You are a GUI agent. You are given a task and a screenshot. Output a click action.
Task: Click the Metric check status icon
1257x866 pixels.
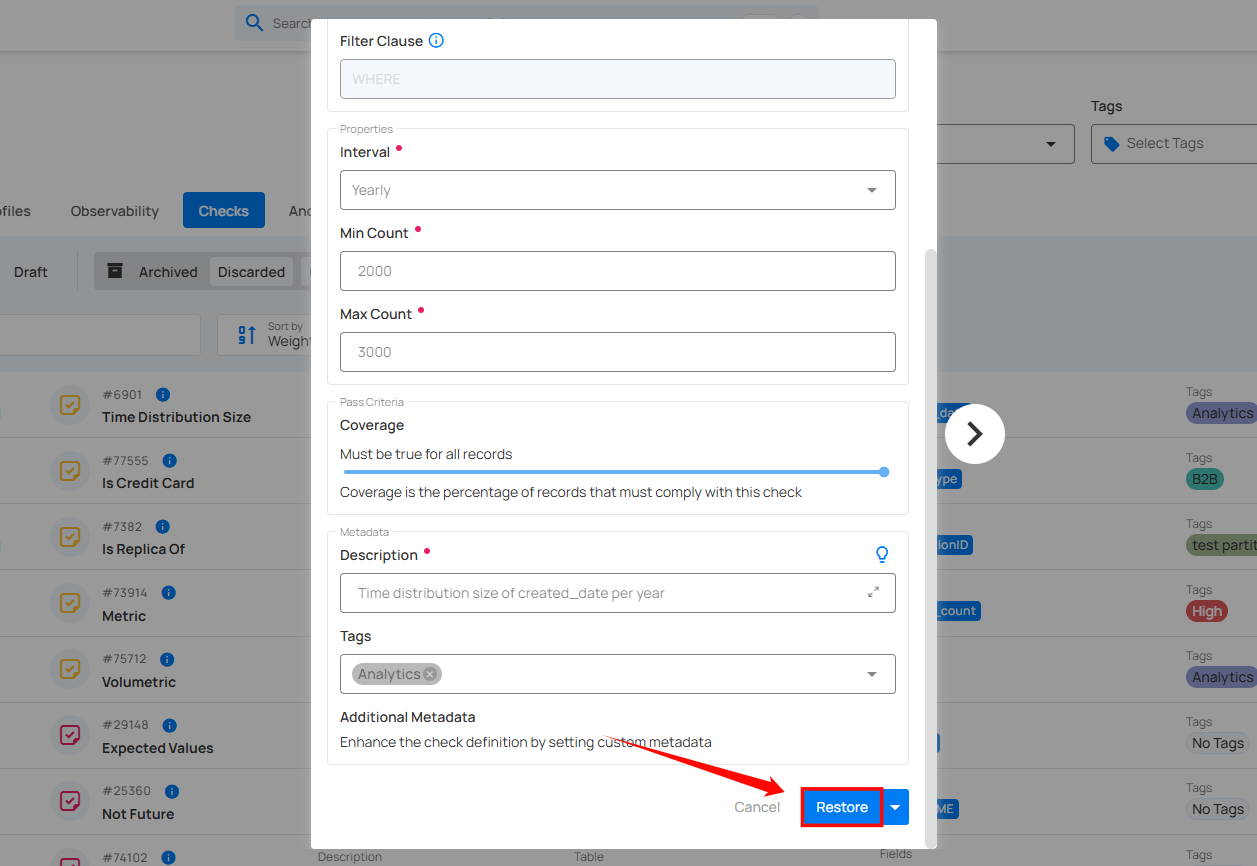pyautogui.click(x=70, y=603)
